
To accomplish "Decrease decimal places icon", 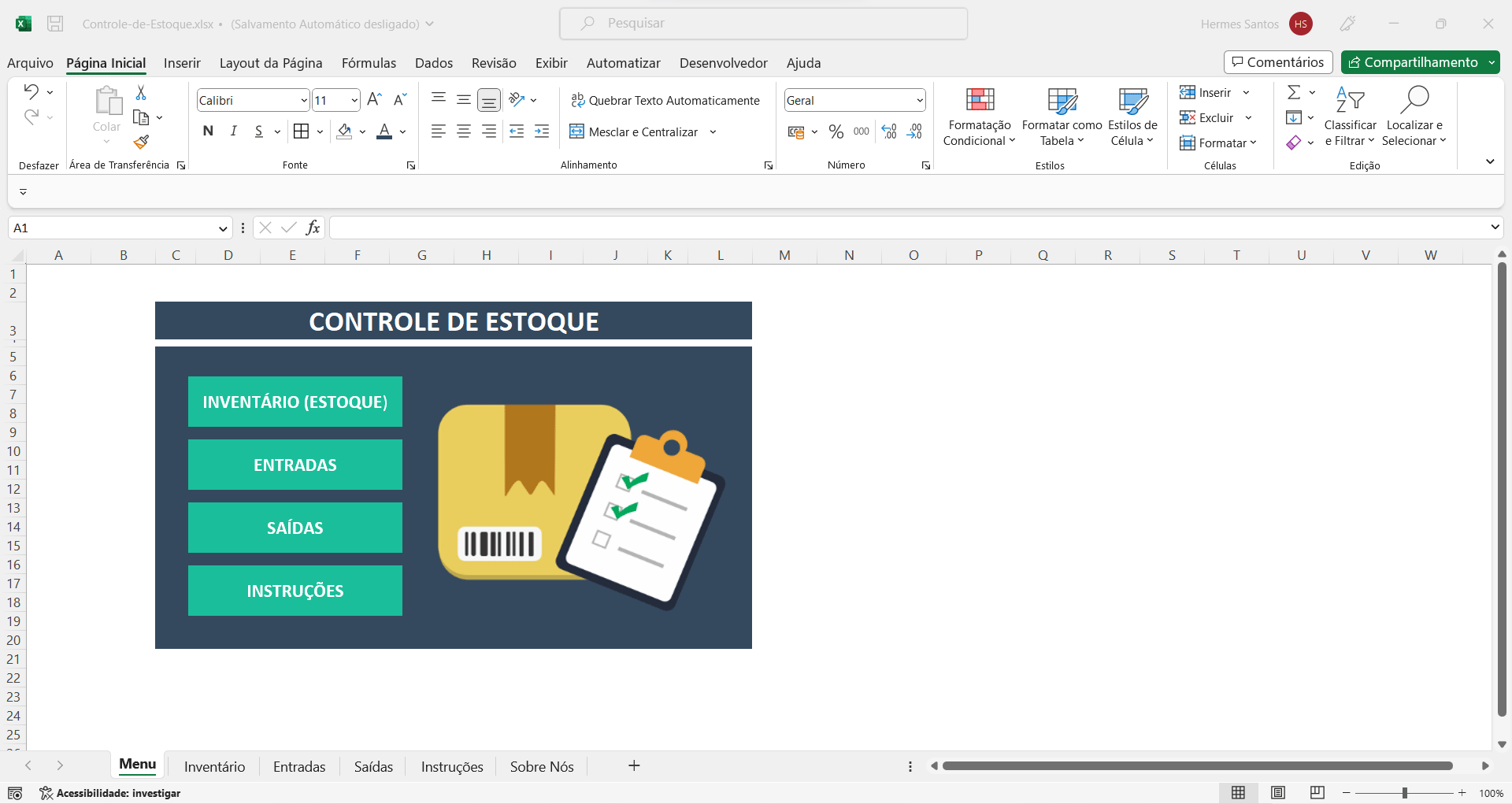I will 914,132.
